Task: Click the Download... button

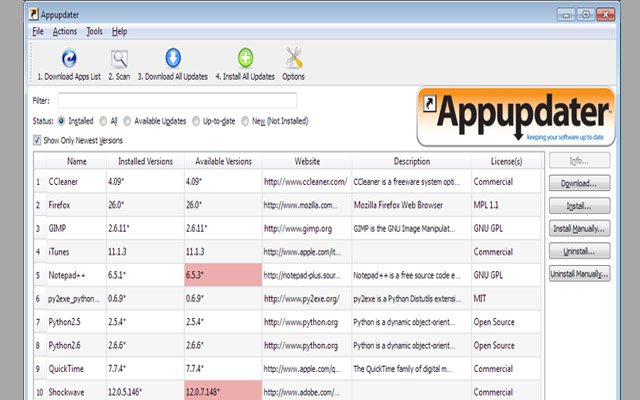Action: click(x=578, y=183)
